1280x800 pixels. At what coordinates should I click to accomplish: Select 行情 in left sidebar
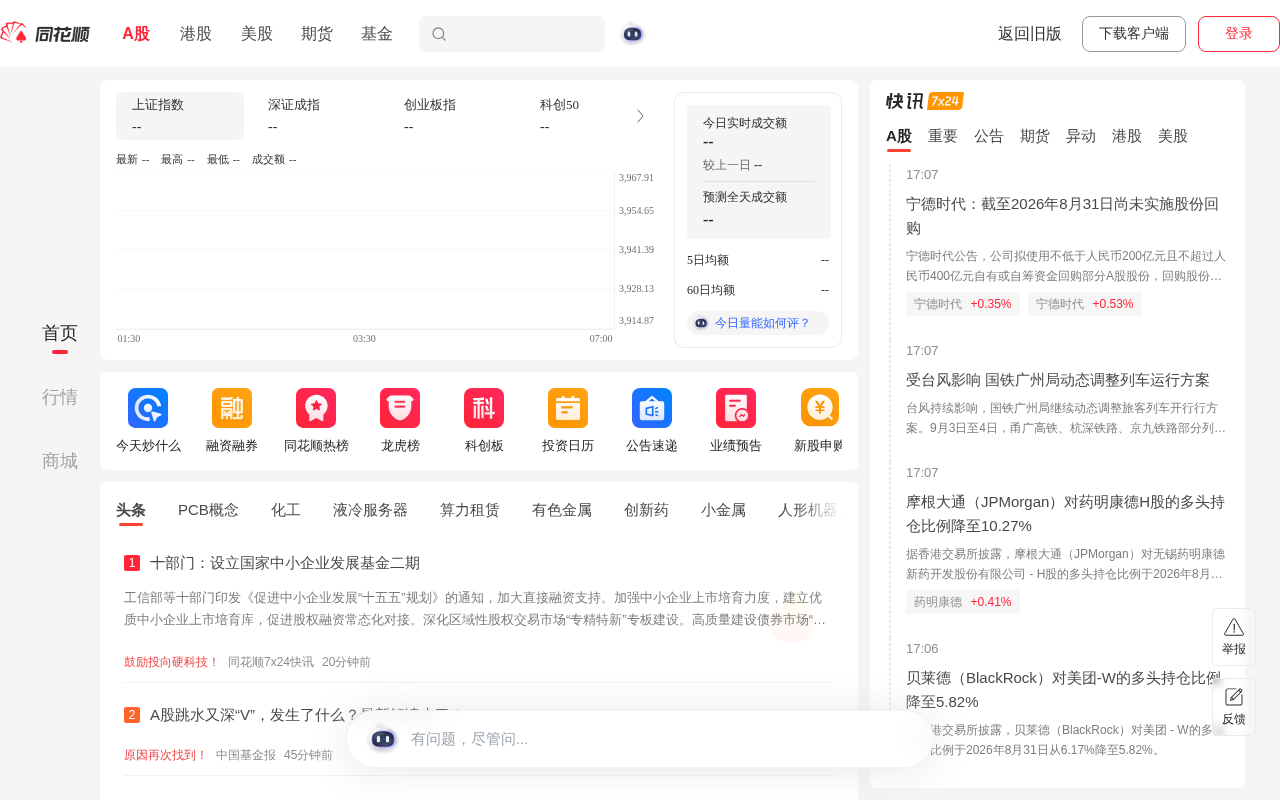[60, 397]
